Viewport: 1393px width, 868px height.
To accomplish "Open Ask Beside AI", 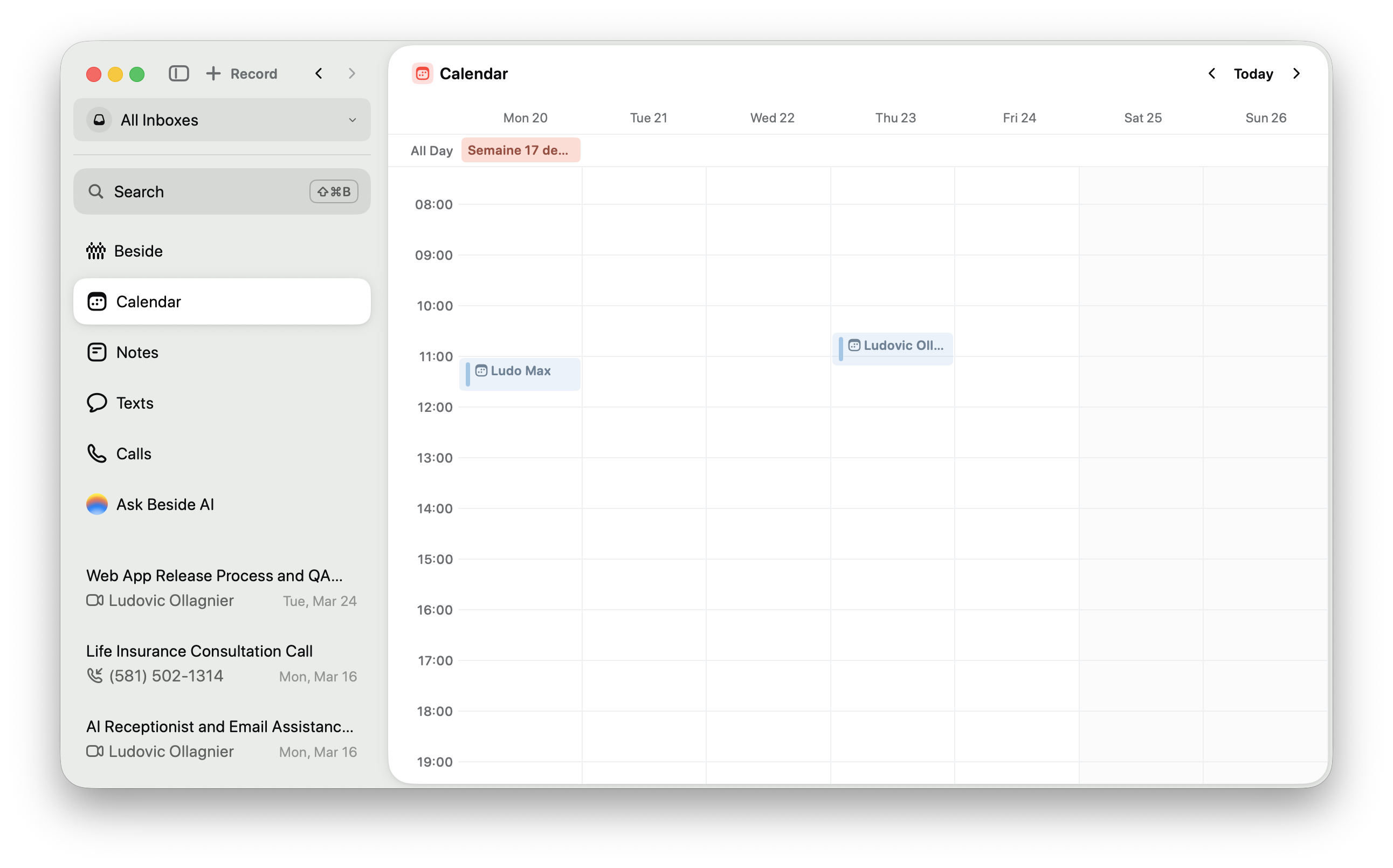I will 222,504.
